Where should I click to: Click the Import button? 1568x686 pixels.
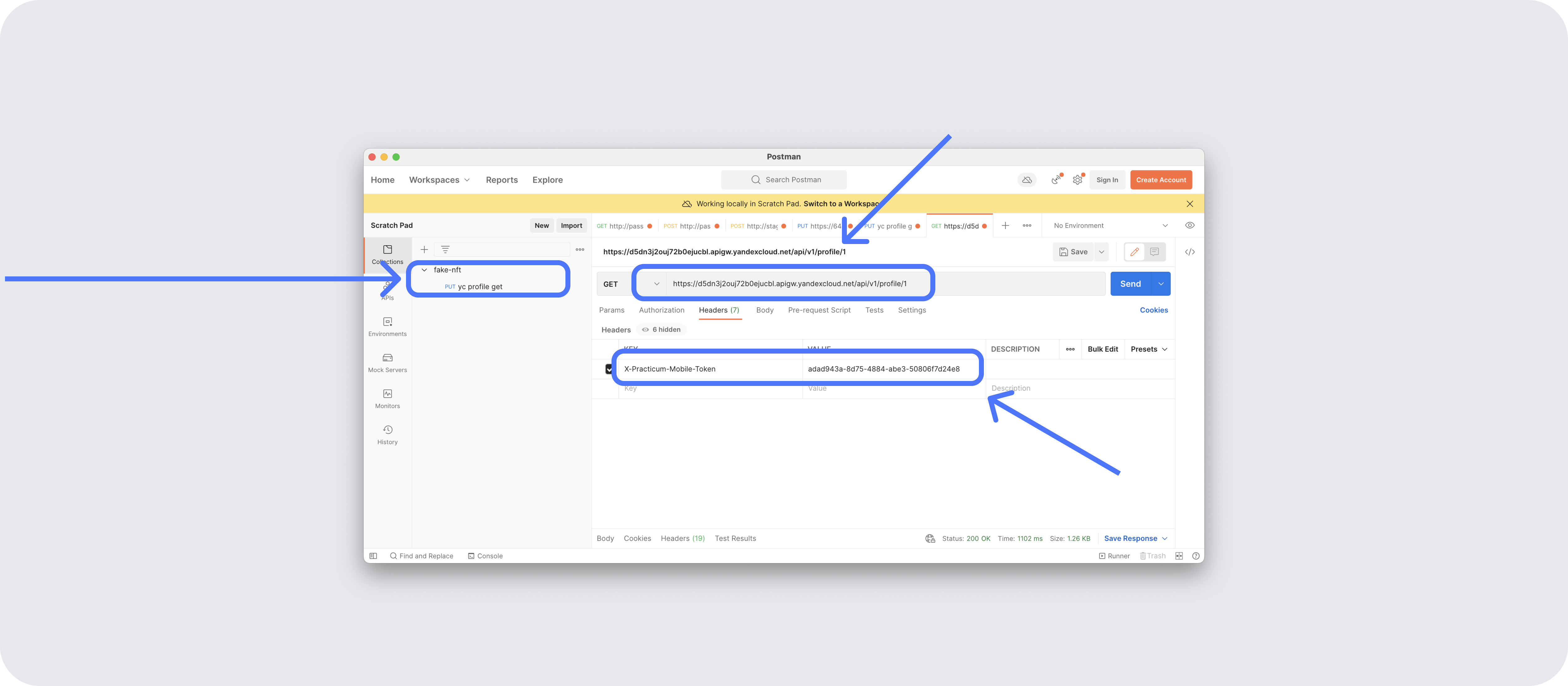pyautogui.click(x=571, y=226)
